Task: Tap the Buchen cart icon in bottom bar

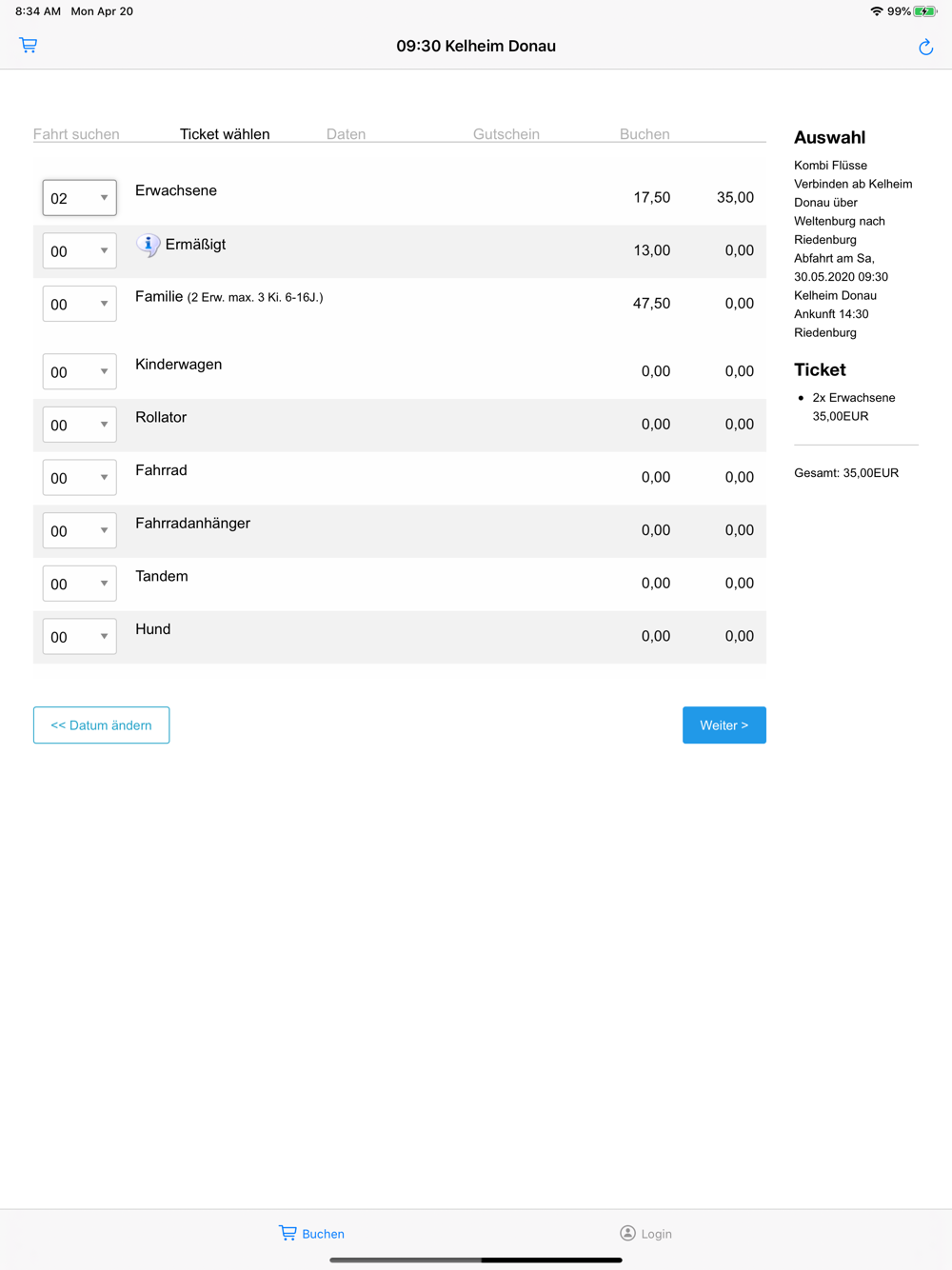Action: click(x=288, y=1233)
